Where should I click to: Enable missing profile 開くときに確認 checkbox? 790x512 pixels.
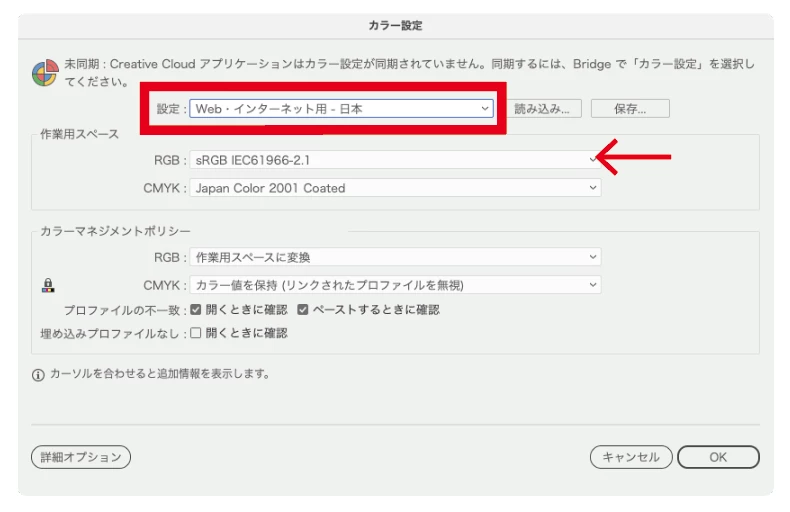click(x=196, y=333)
